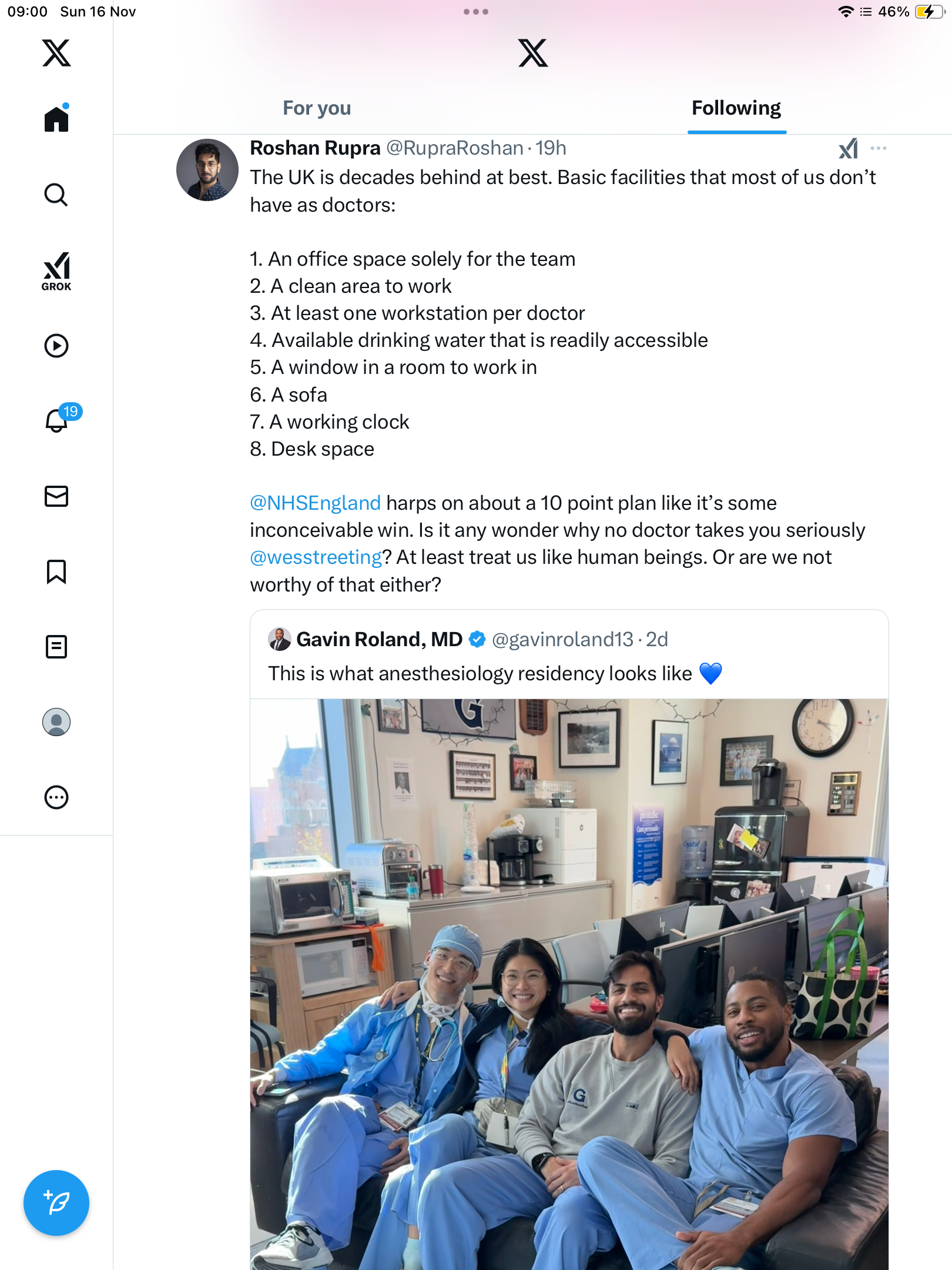Open Messages envelope icon

(x=56, y=496)
